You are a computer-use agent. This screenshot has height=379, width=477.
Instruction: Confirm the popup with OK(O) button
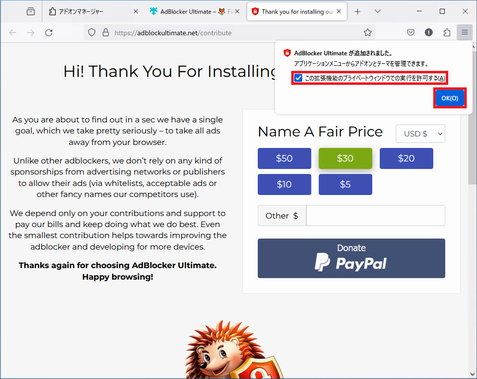[450, 98]
